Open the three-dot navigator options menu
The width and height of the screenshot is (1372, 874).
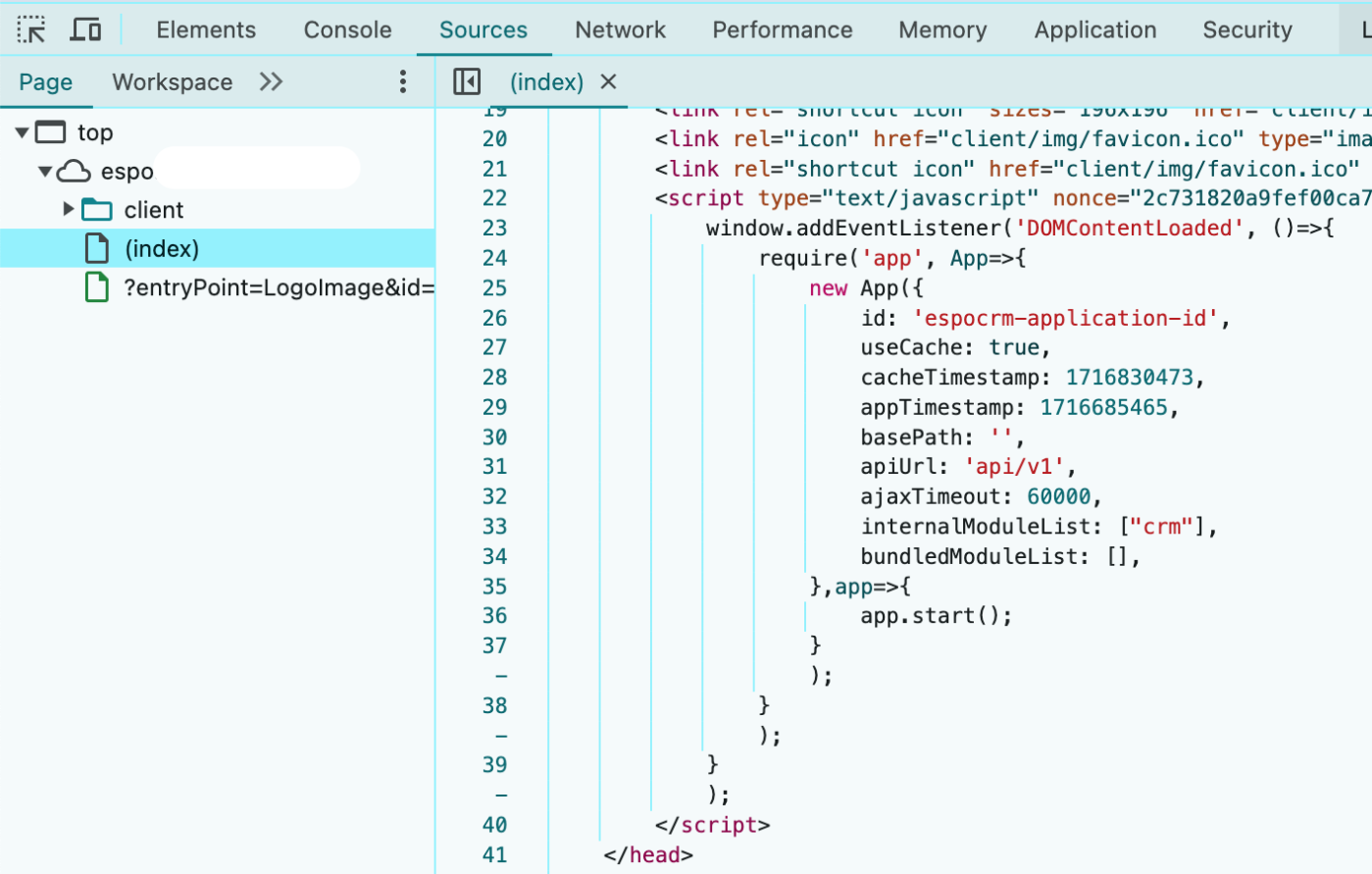(402, 82)
